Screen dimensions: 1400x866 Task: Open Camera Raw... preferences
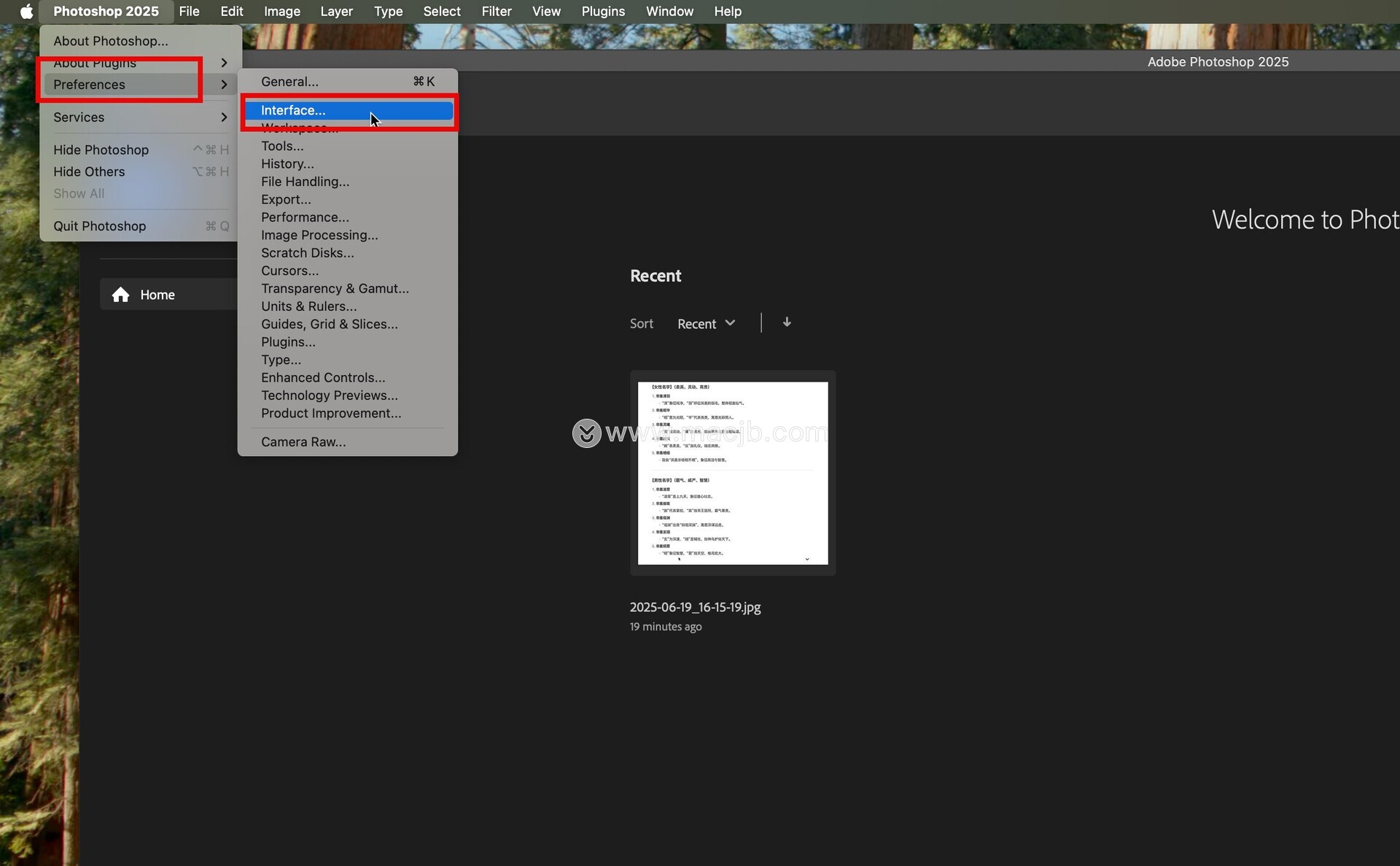348,442
